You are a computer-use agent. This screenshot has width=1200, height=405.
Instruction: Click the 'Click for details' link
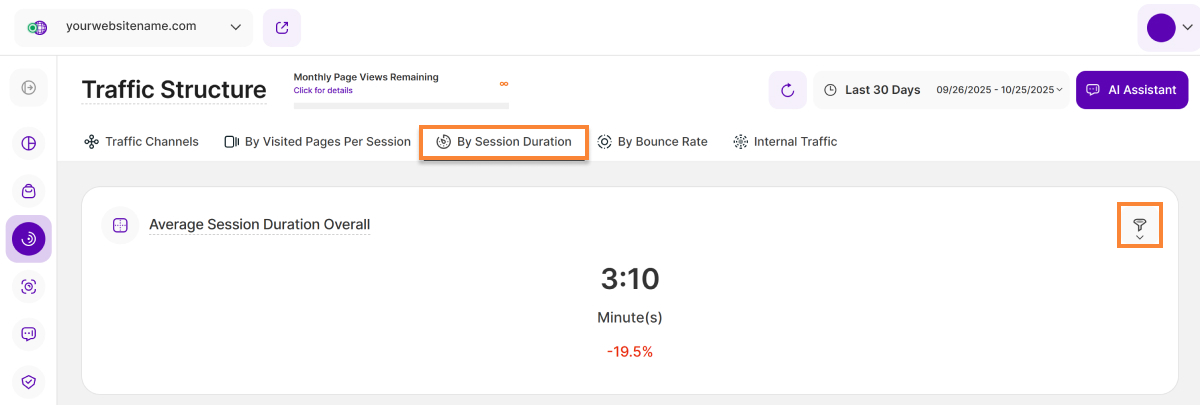pyautogui.click(x=323, y=90)
